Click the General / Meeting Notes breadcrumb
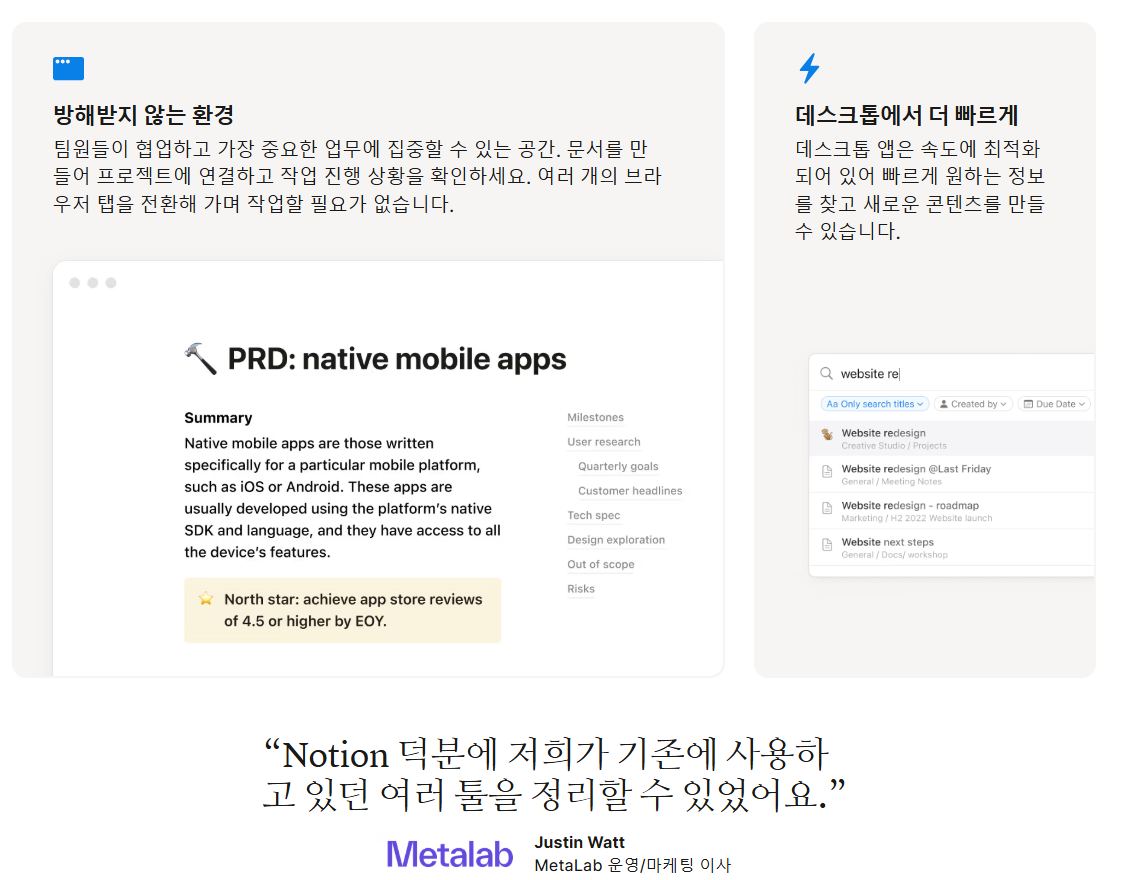The height and width of the screenshot is (880, 1128). [x=891, y=482]
